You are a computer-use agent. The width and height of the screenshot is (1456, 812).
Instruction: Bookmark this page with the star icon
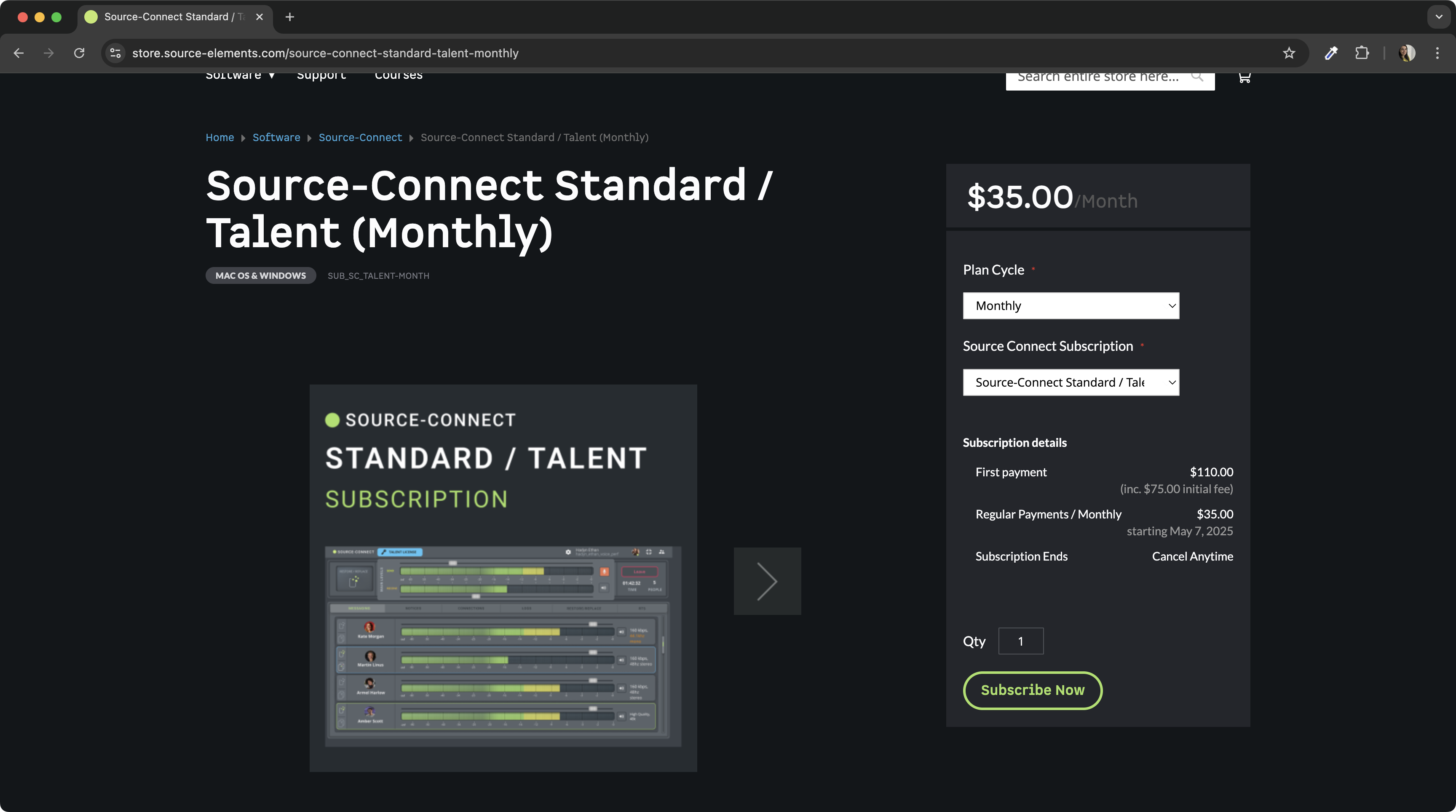1289,53
